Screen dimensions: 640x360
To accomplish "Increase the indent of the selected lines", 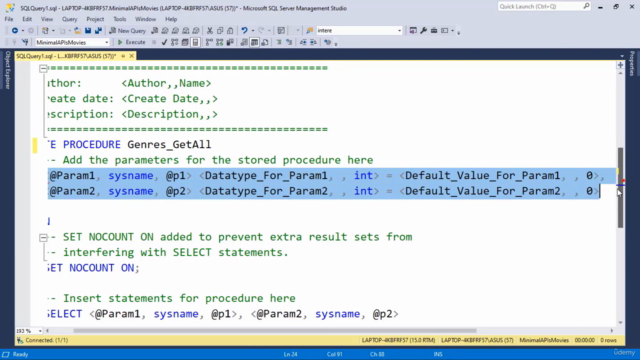I will pyautogui.click(x=313, y=42).
